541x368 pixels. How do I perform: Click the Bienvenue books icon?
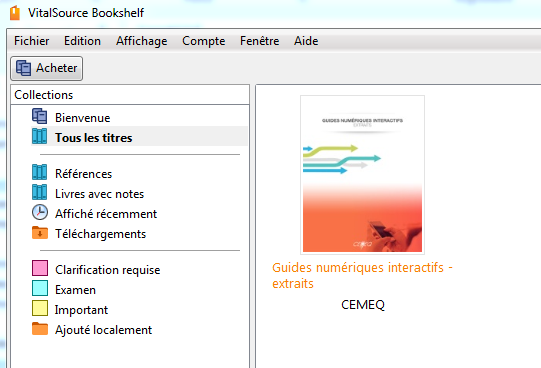click(40, 116)
